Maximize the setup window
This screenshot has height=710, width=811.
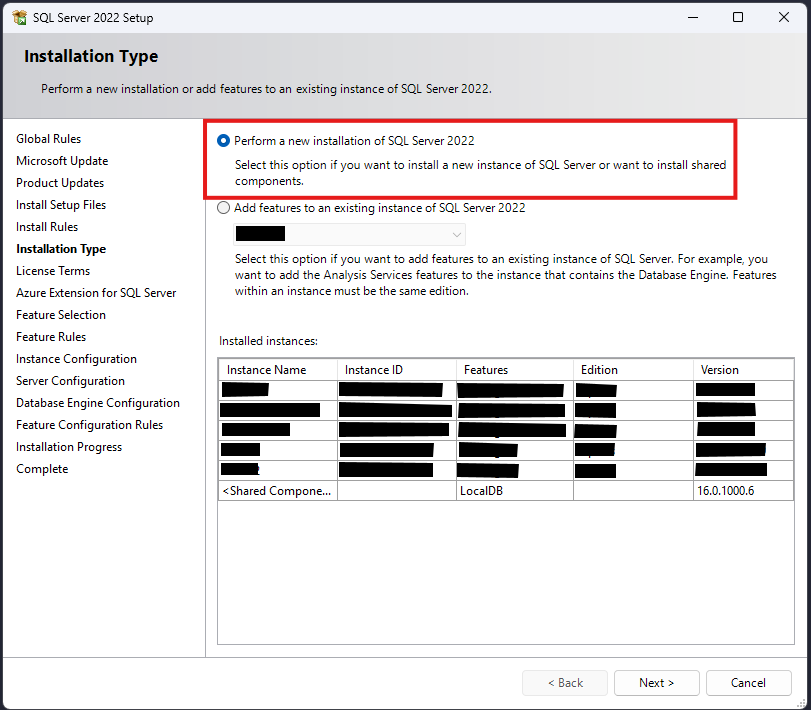(738, 17)
